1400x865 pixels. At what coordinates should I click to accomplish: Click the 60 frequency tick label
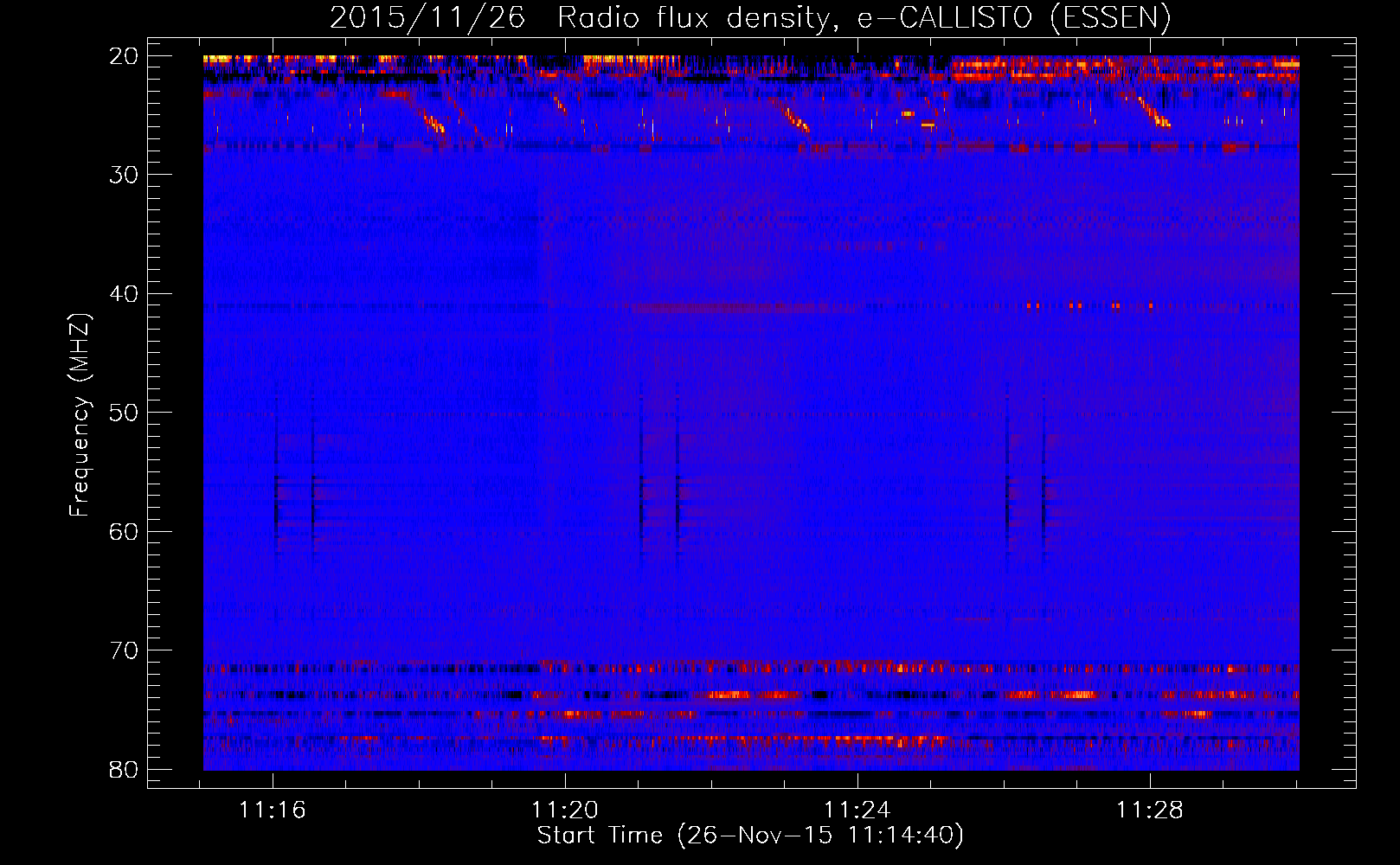pyautogui.click(x=124, y=532)
